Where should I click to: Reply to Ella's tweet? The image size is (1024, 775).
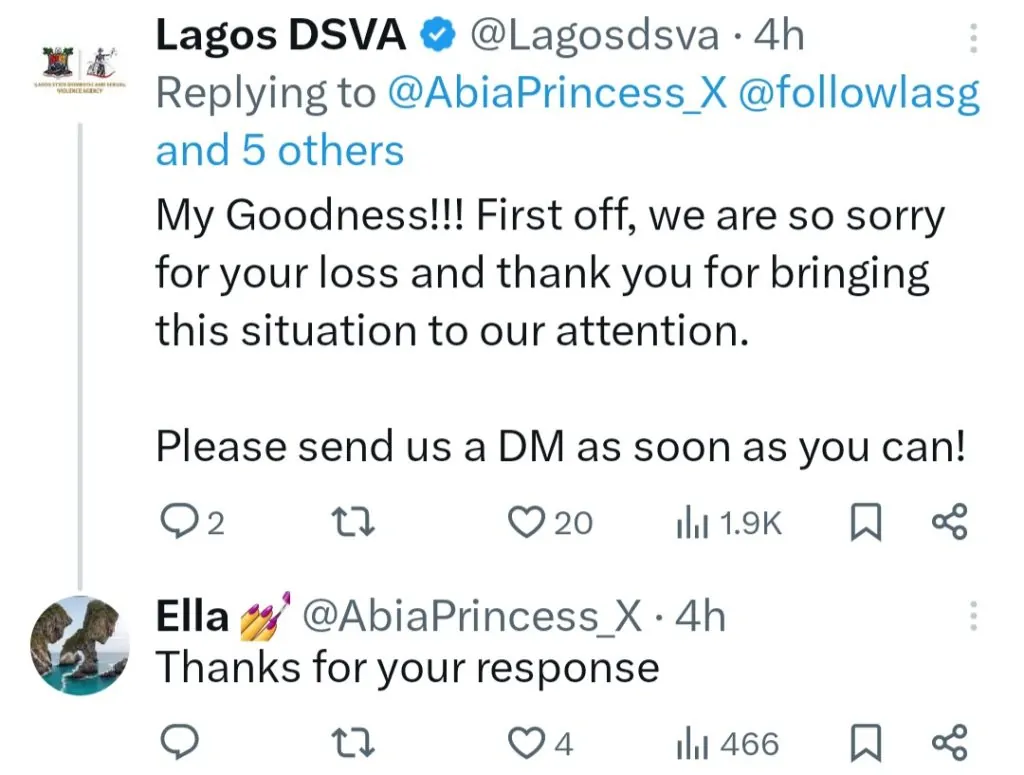point(179,743)
